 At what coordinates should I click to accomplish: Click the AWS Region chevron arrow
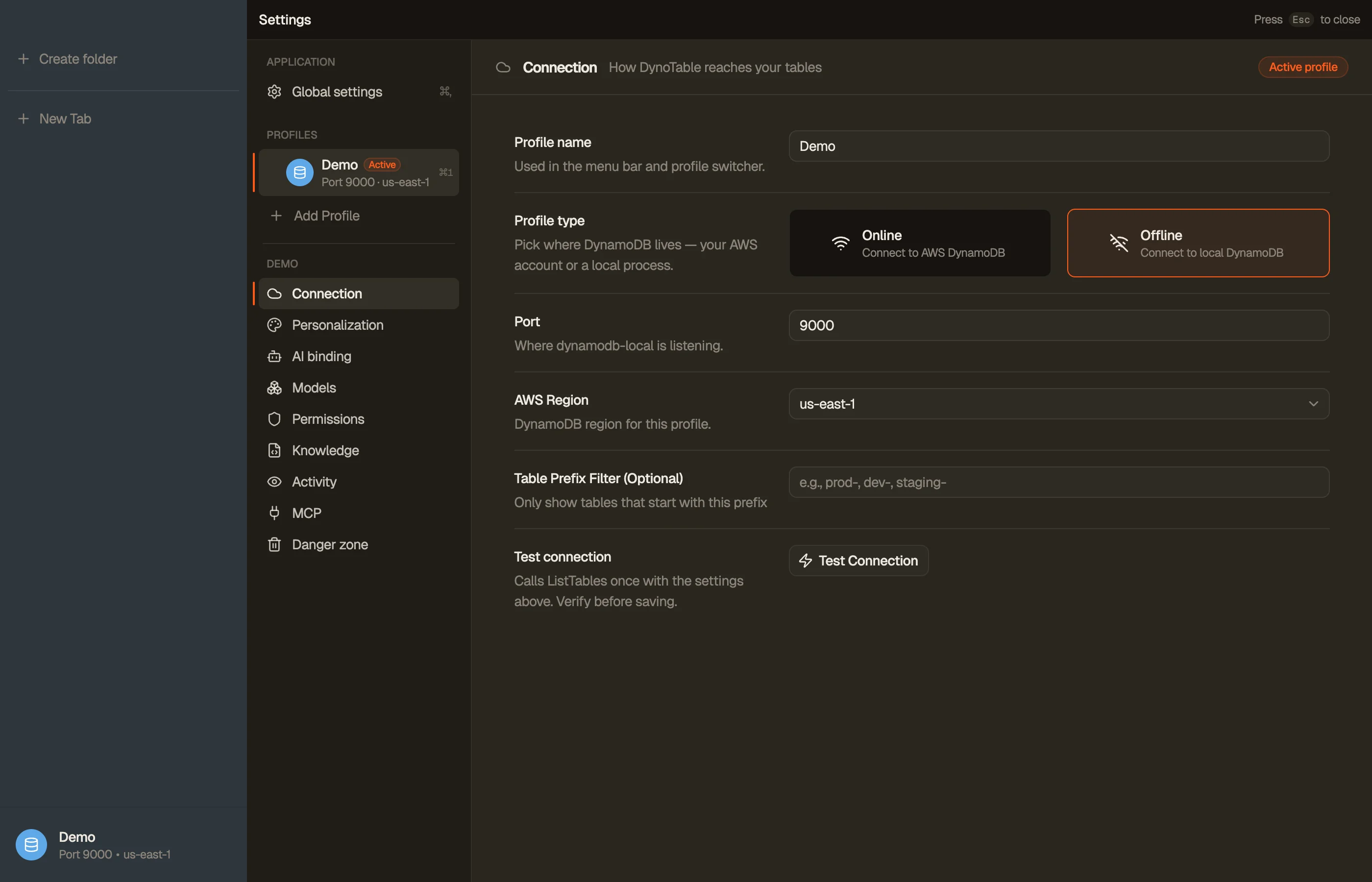1313,404
